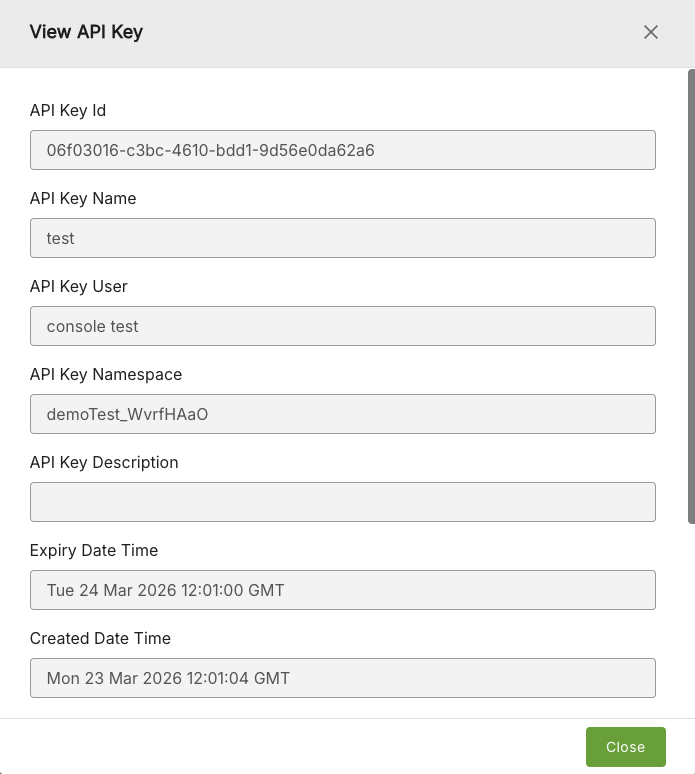
Task: Click scrollbar track below the thumb
Action: coord(691,620)
